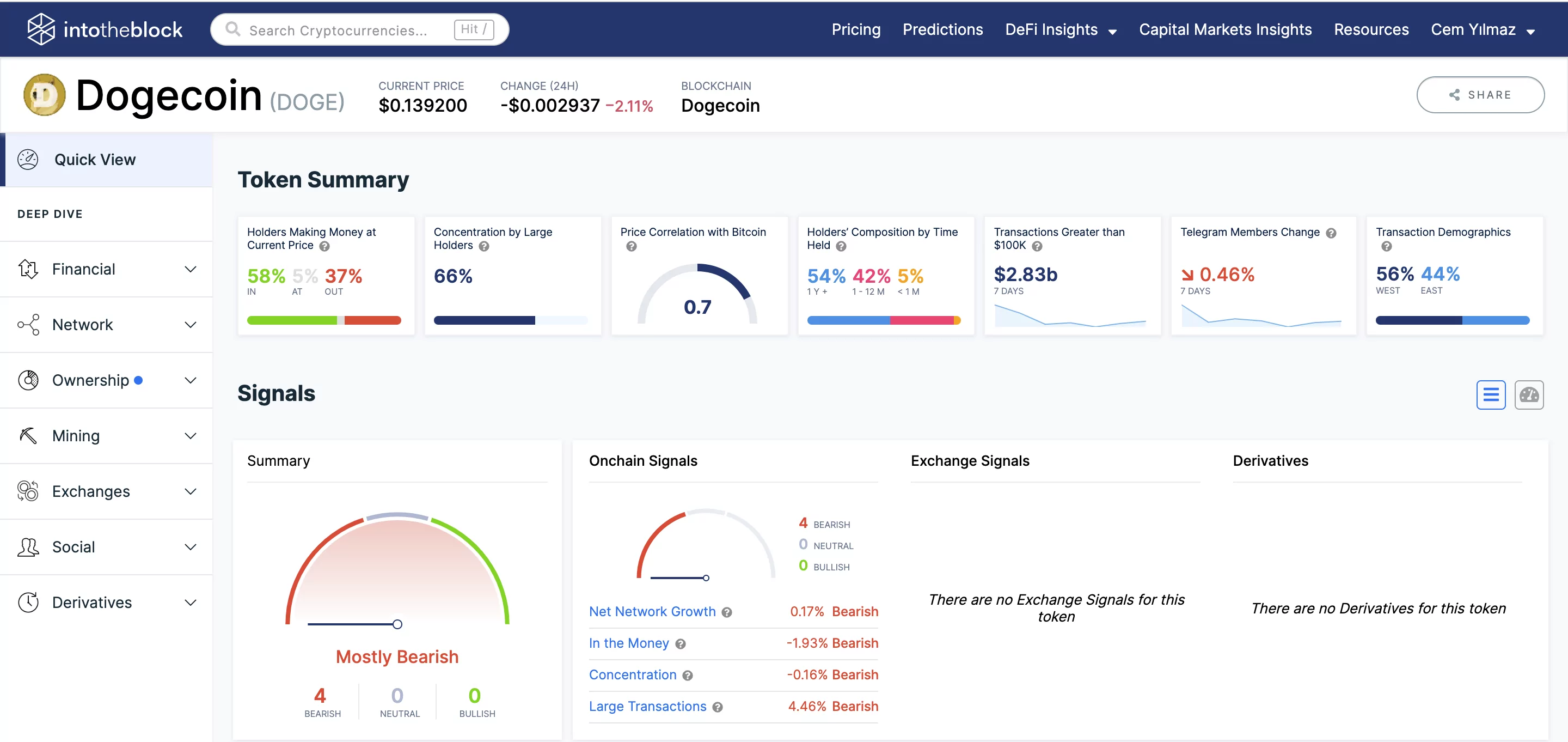Click the intotheblock wordmark
The image size is (1568, 742).
coord(122,29)
